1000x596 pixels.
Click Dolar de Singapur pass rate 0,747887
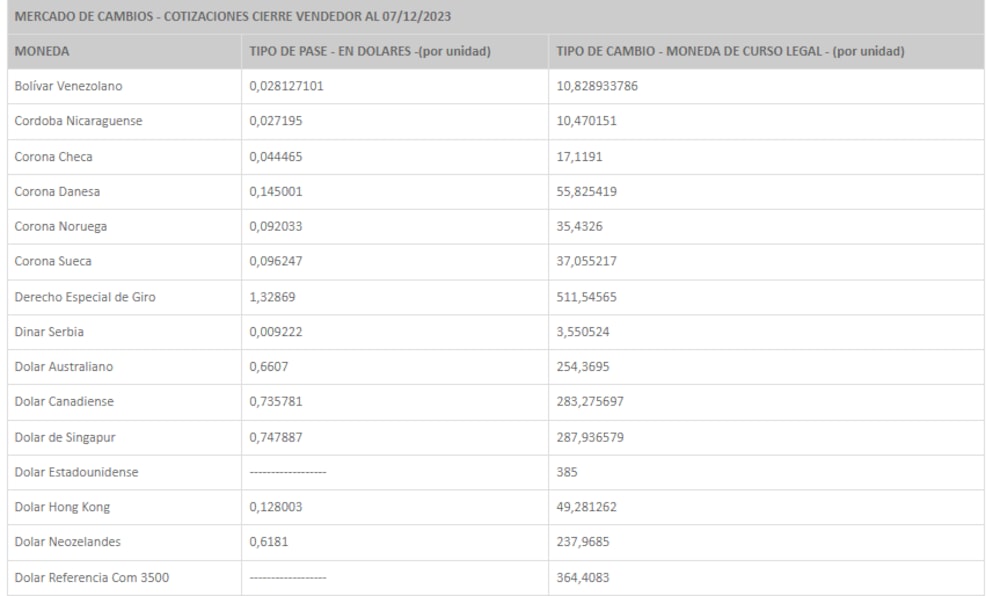(x=275, y=436)
